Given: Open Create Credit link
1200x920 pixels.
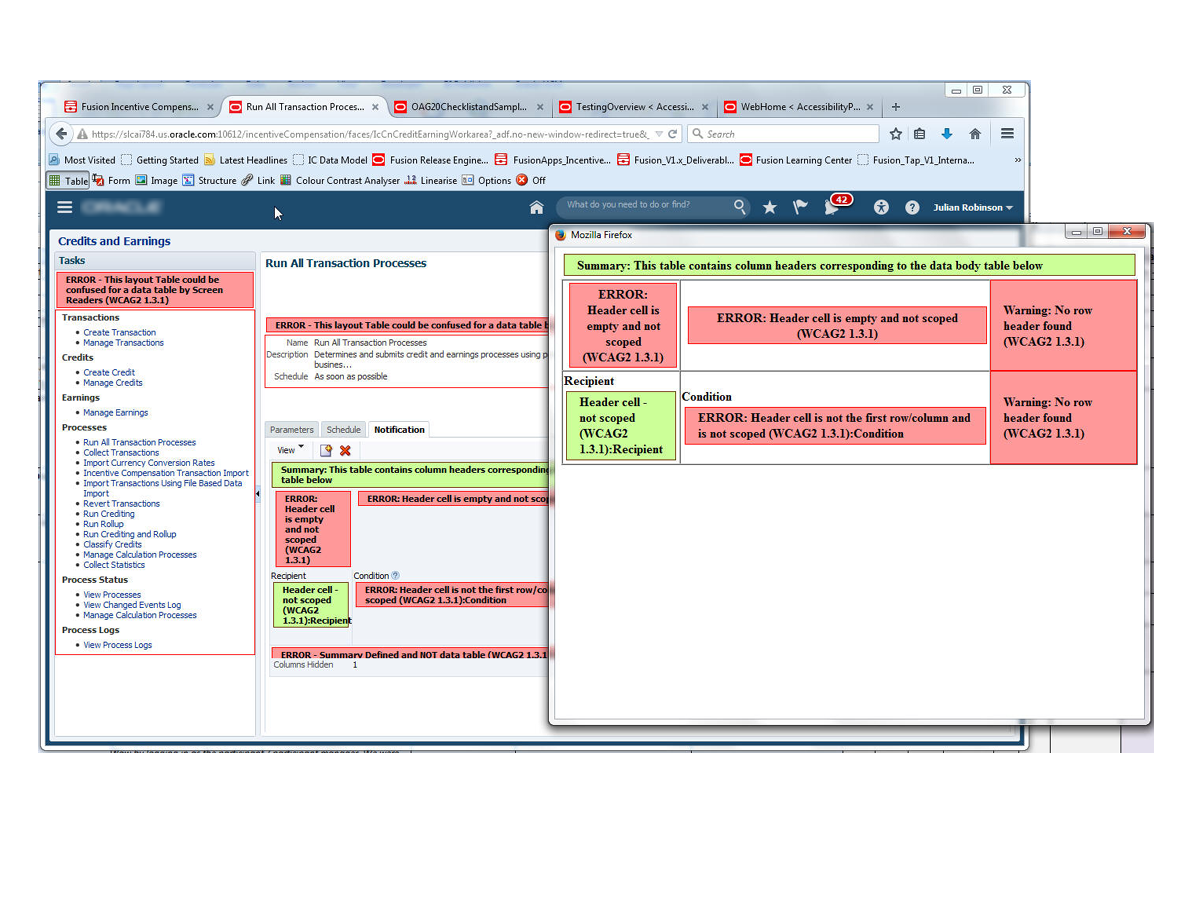Looking at the screenshot, I should [x=109, y=373].
